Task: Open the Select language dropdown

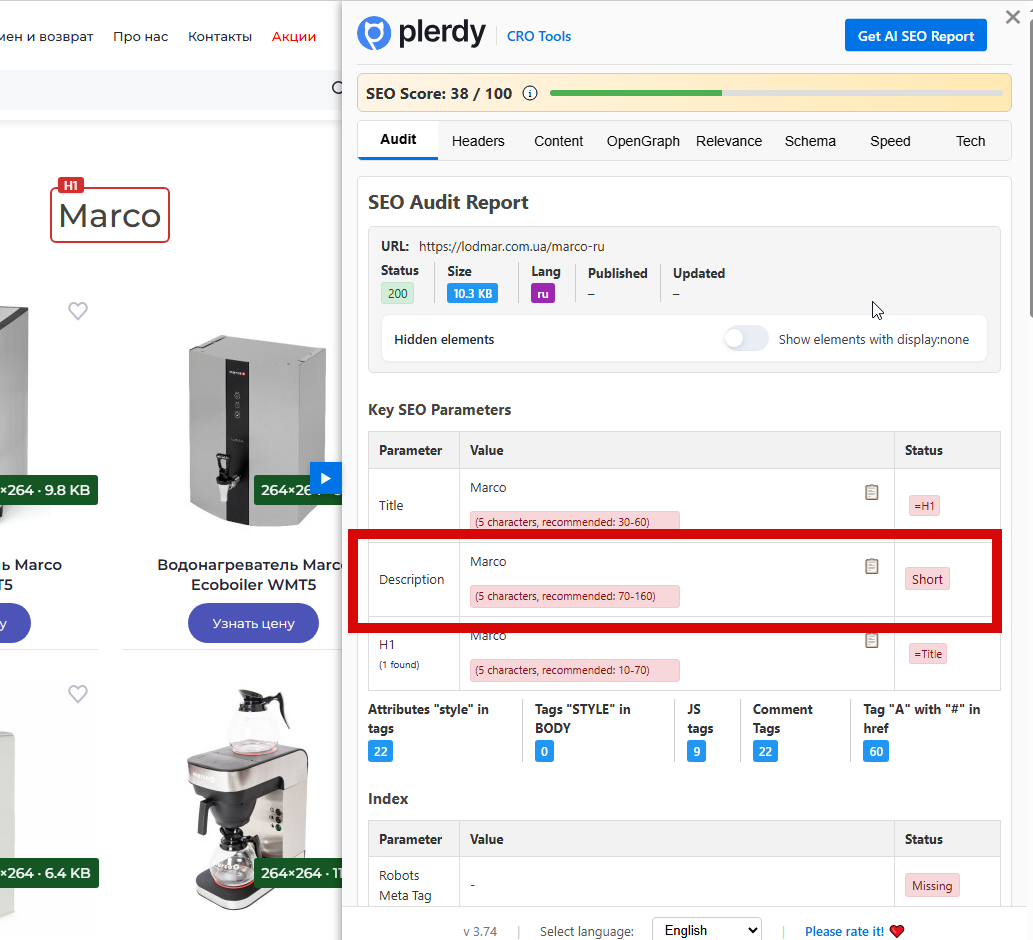Action: tap(707, 929)
